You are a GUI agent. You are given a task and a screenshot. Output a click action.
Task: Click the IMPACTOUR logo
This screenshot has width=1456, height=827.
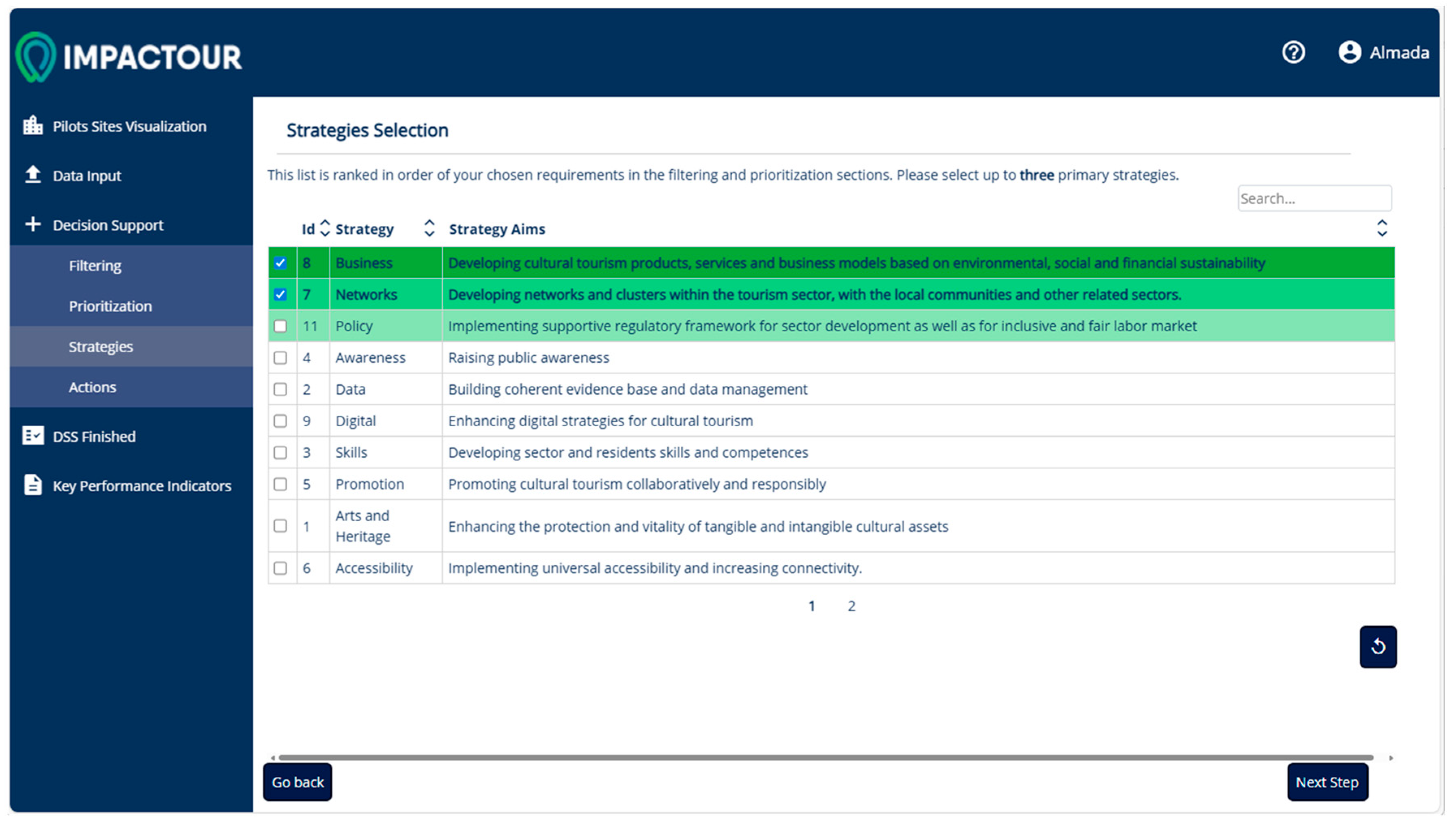pos(129,57)
